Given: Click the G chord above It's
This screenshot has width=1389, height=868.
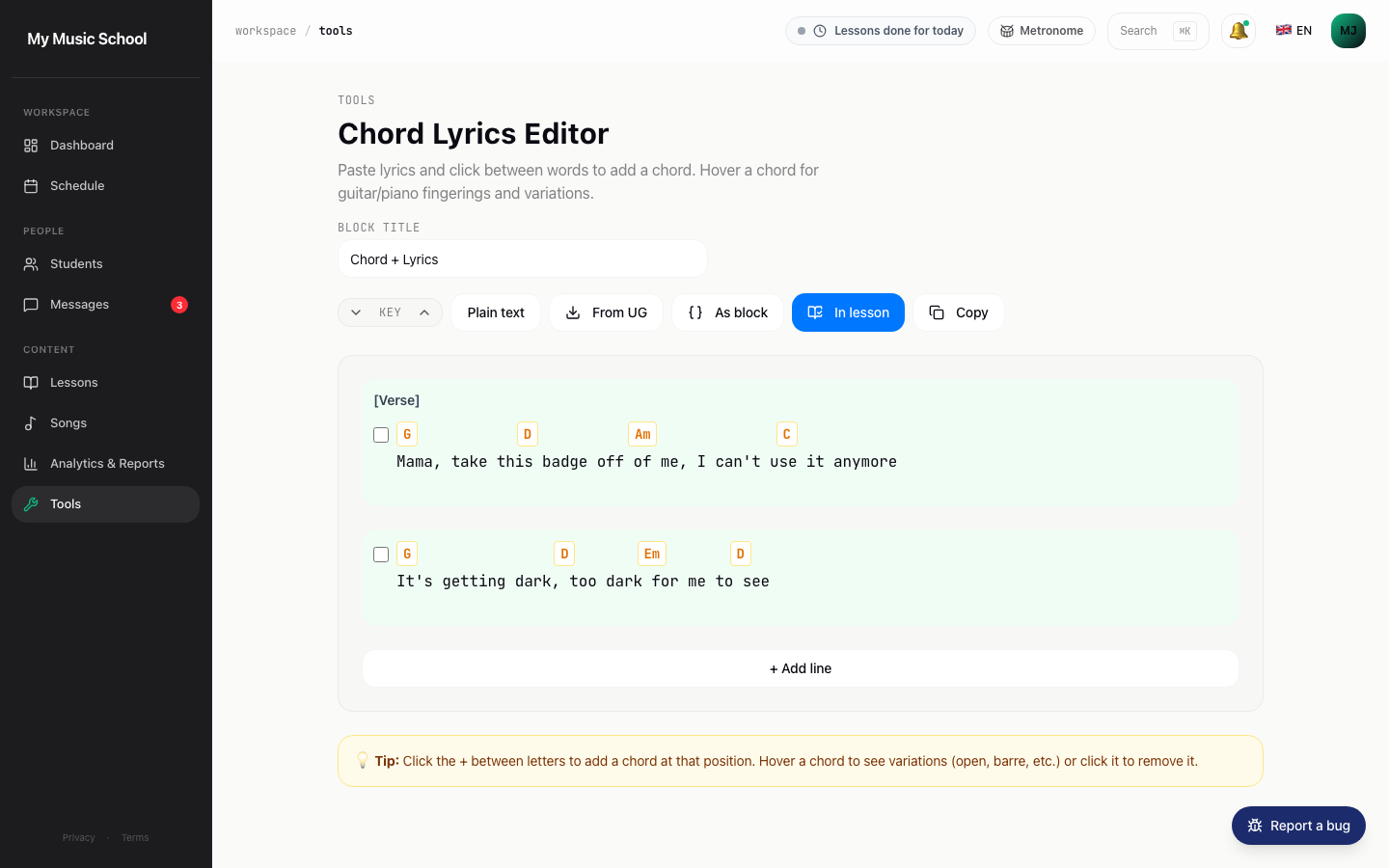Looking at the screenshot, I should (x=407, y=554).
